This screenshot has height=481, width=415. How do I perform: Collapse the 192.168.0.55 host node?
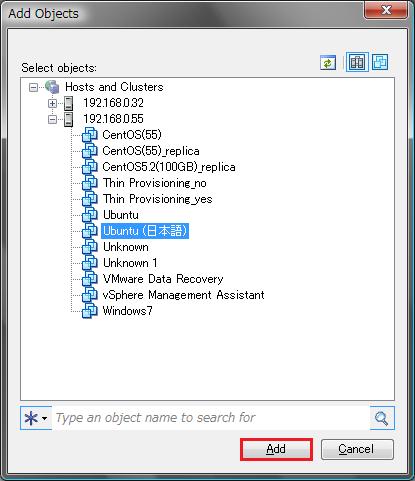click(52, 119)
